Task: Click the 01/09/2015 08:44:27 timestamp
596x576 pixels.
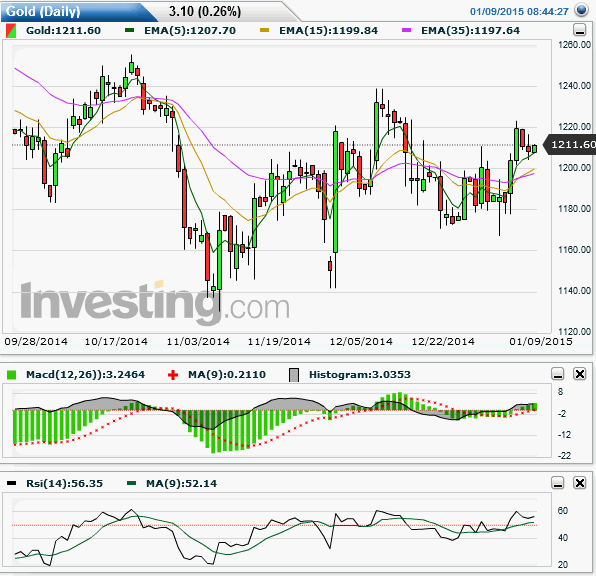Action: (x=519, y=11)
